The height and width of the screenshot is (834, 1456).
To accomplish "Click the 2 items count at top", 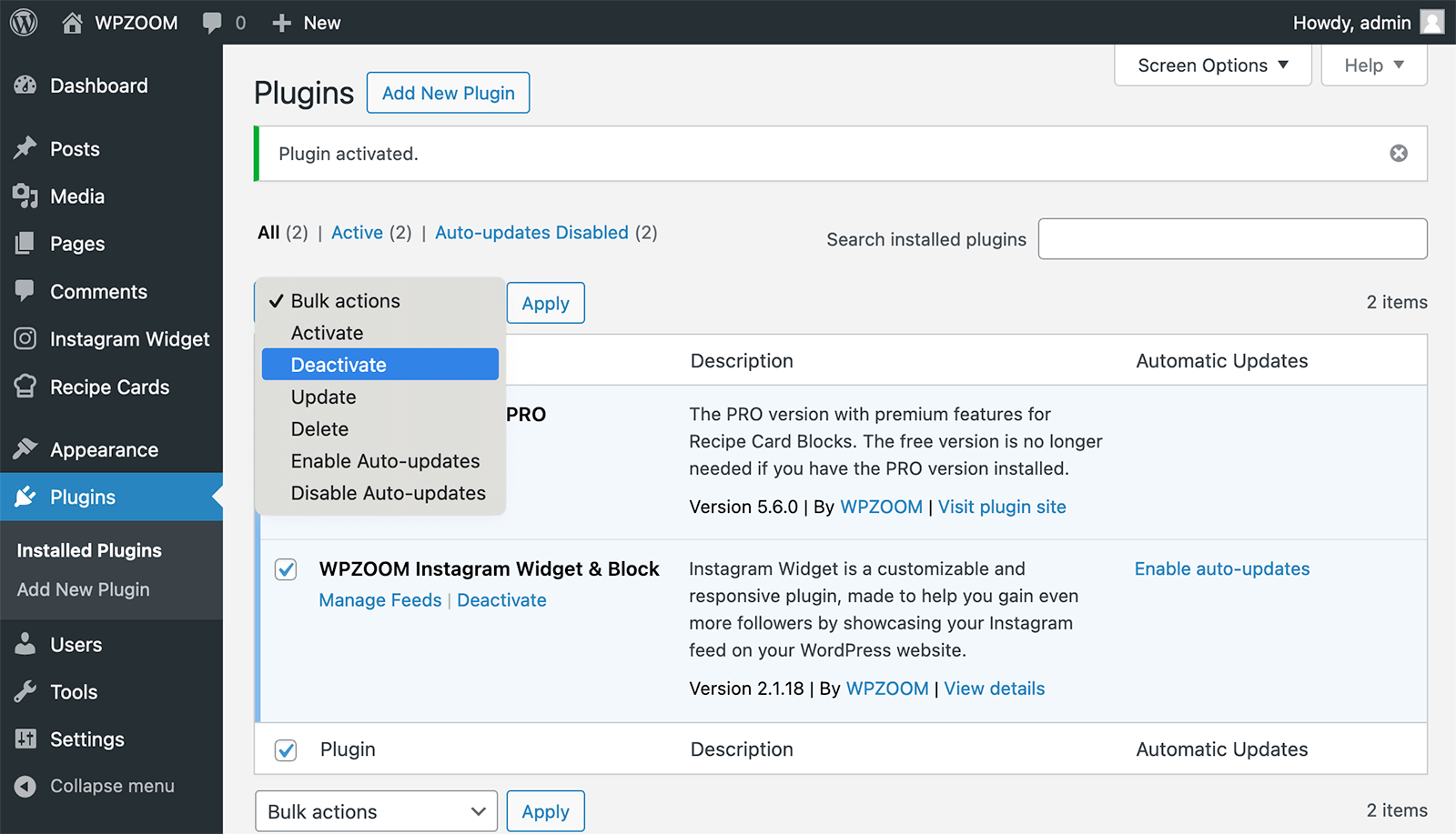I will pyautogui.click(x=1397, y=302).
